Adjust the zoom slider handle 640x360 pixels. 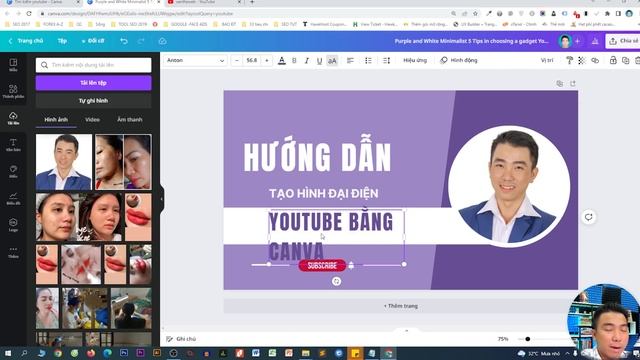(x=527, y=339)
